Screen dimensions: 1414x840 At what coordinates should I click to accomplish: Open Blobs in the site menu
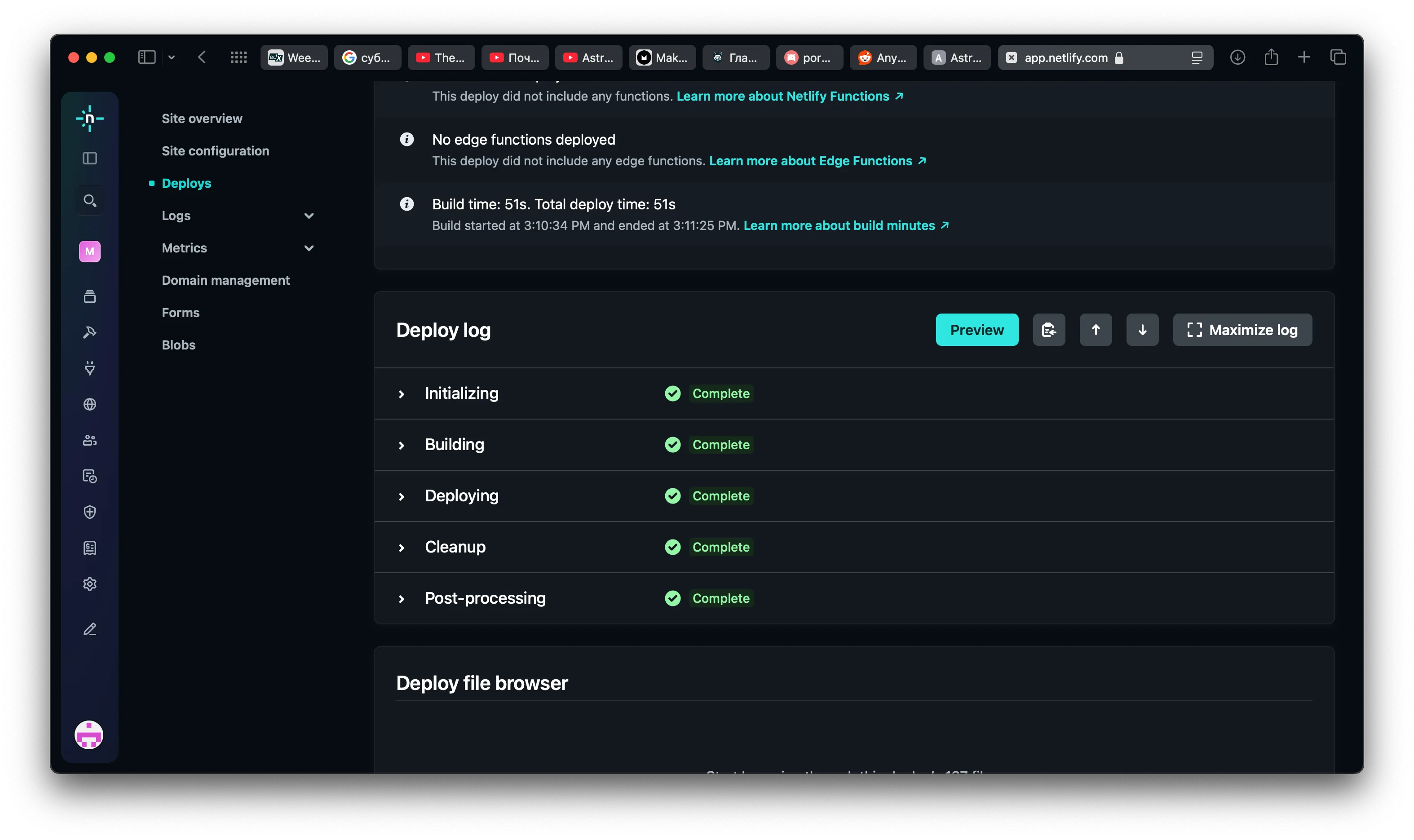pyautogui.click(x=178, y=345)
